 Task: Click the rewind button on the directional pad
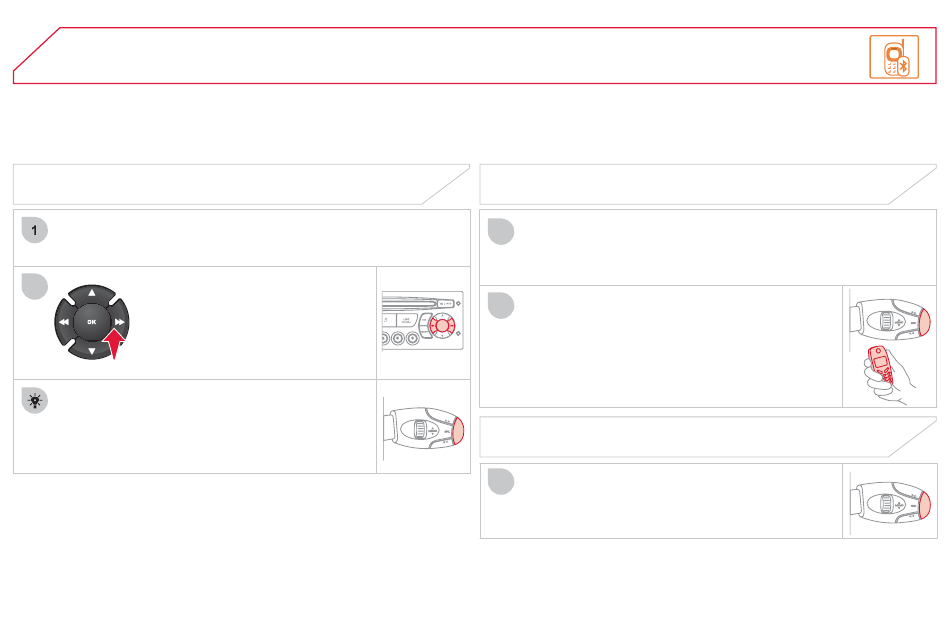click(x=64, y=322)
